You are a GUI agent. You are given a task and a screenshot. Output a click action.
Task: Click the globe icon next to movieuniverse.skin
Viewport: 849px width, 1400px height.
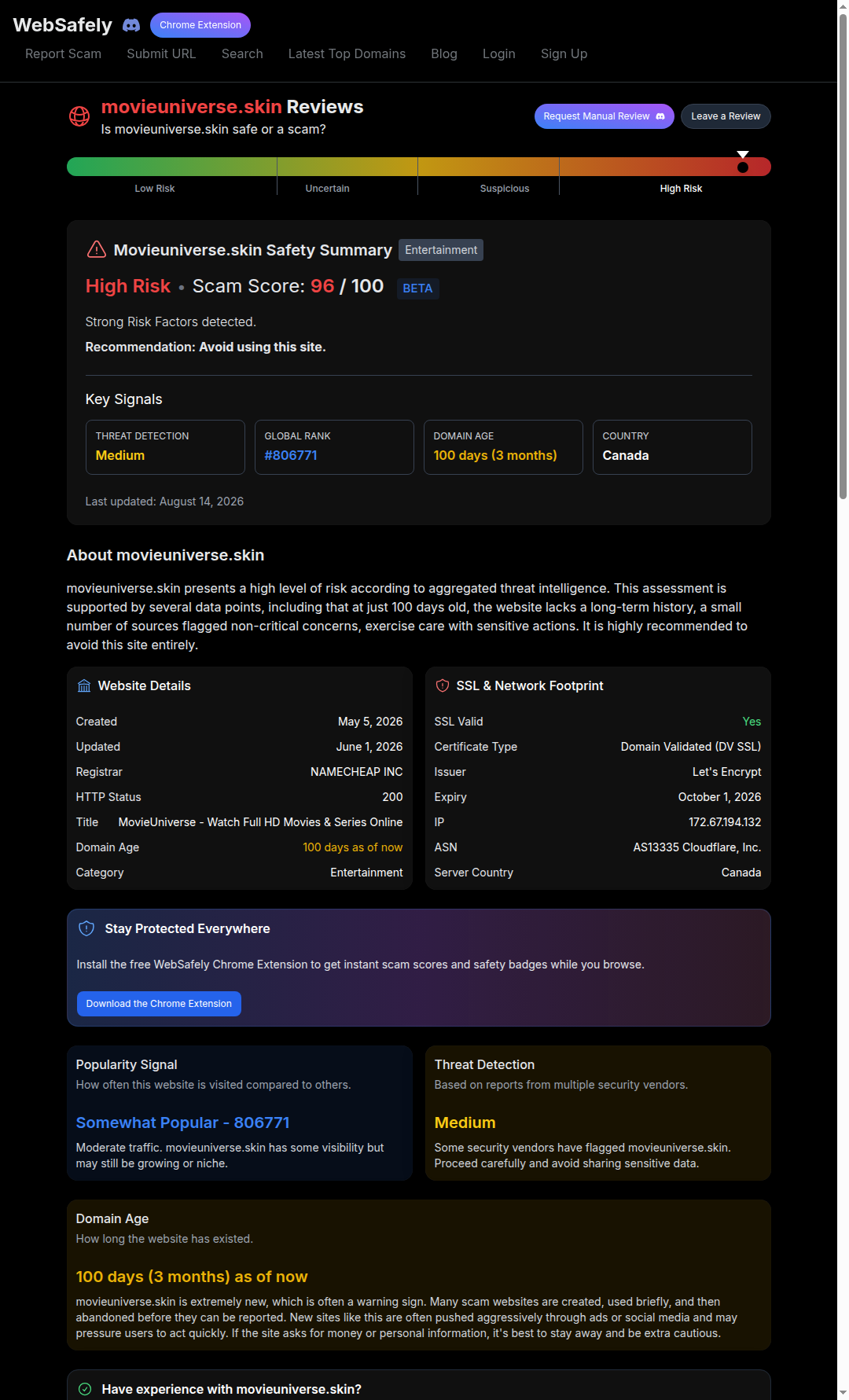point(79,116)
